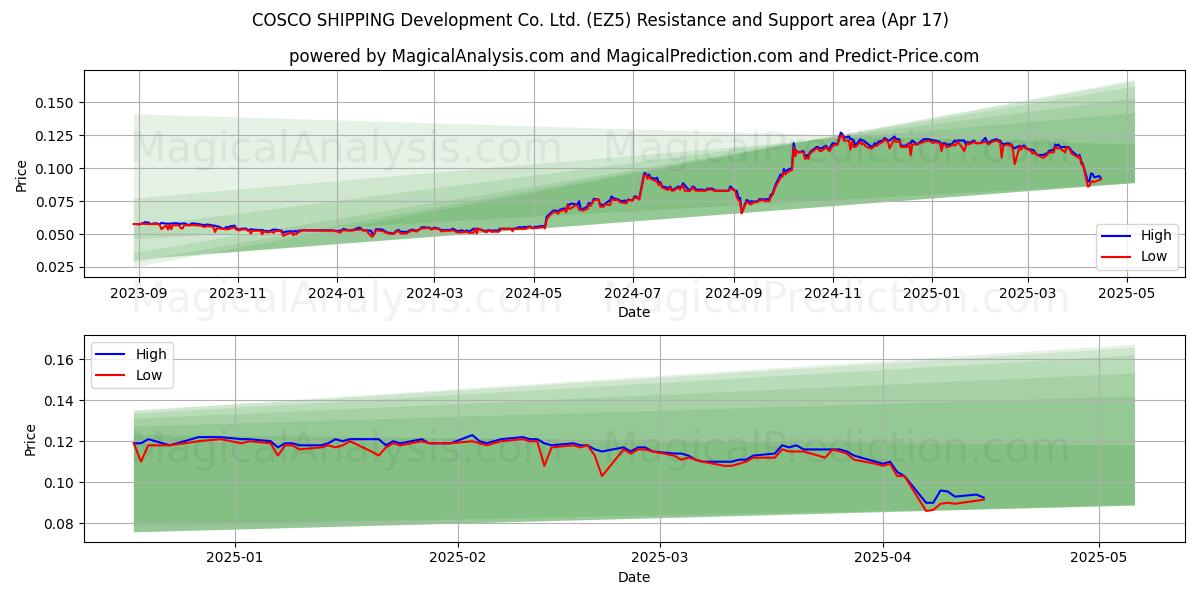
Task: Click the upper chart's 'Date' axis label
Action: click(634, 312)
